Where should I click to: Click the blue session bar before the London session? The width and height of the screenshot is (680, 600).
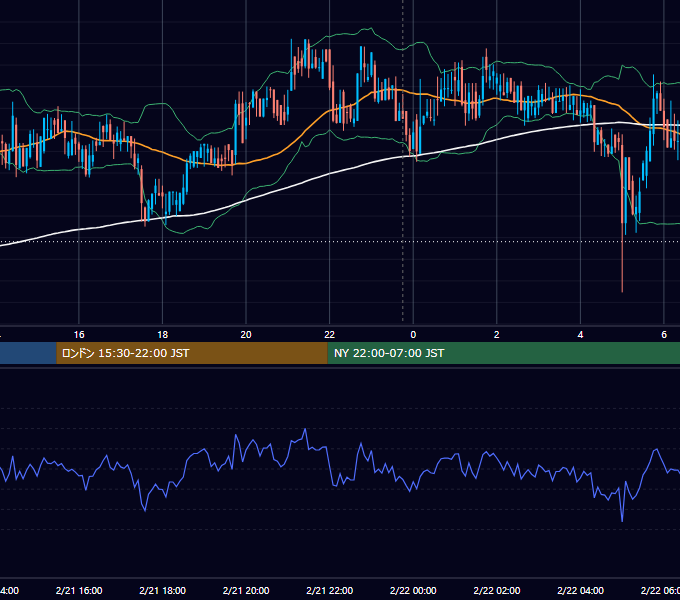tap(28, 353)
